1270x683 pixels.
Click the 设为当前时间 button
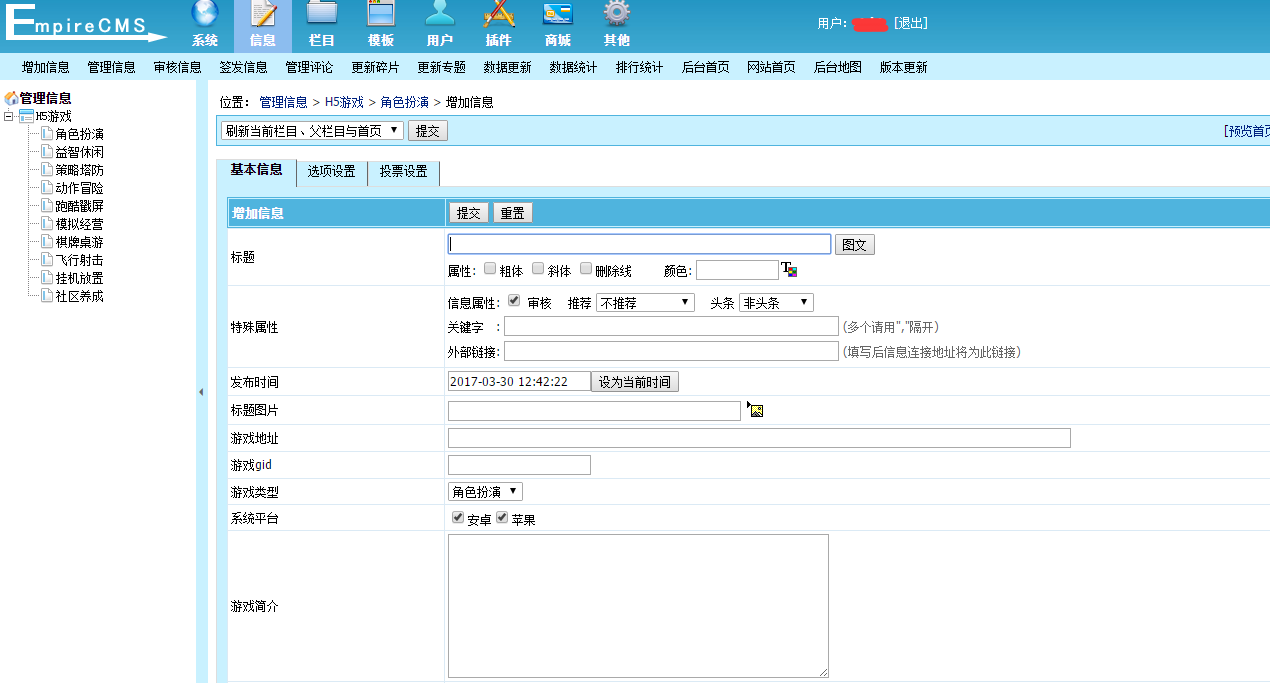(635, 382)
